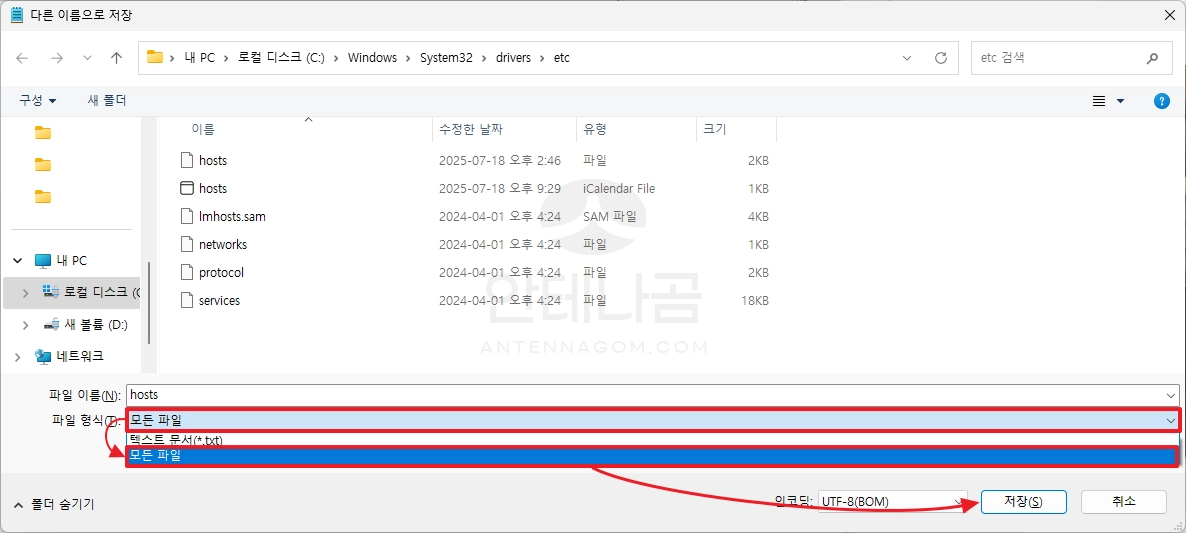Viewport: 1186px width, 533px height.
Task: Select 네트워크 in navigation pane
Action: pos(80,356)
